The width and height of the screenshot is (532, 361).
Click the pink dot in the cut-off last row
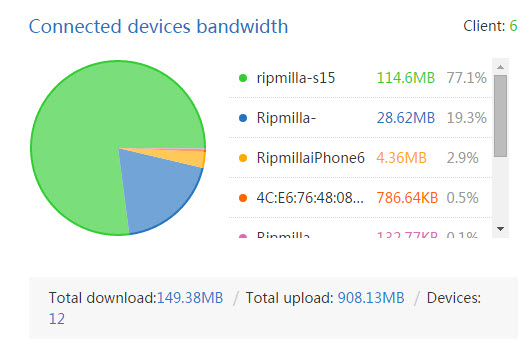click(243, 236)
